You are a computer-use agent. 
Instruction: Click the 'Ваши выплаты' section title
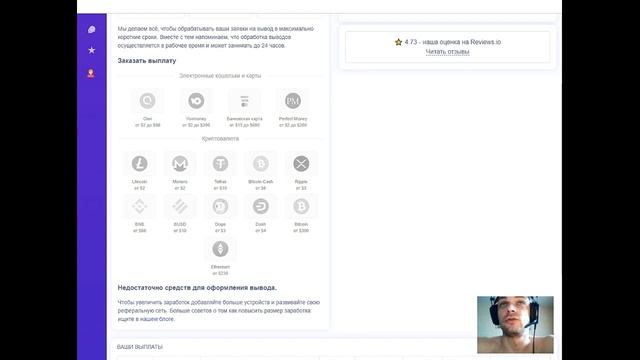tap(140, 347)
